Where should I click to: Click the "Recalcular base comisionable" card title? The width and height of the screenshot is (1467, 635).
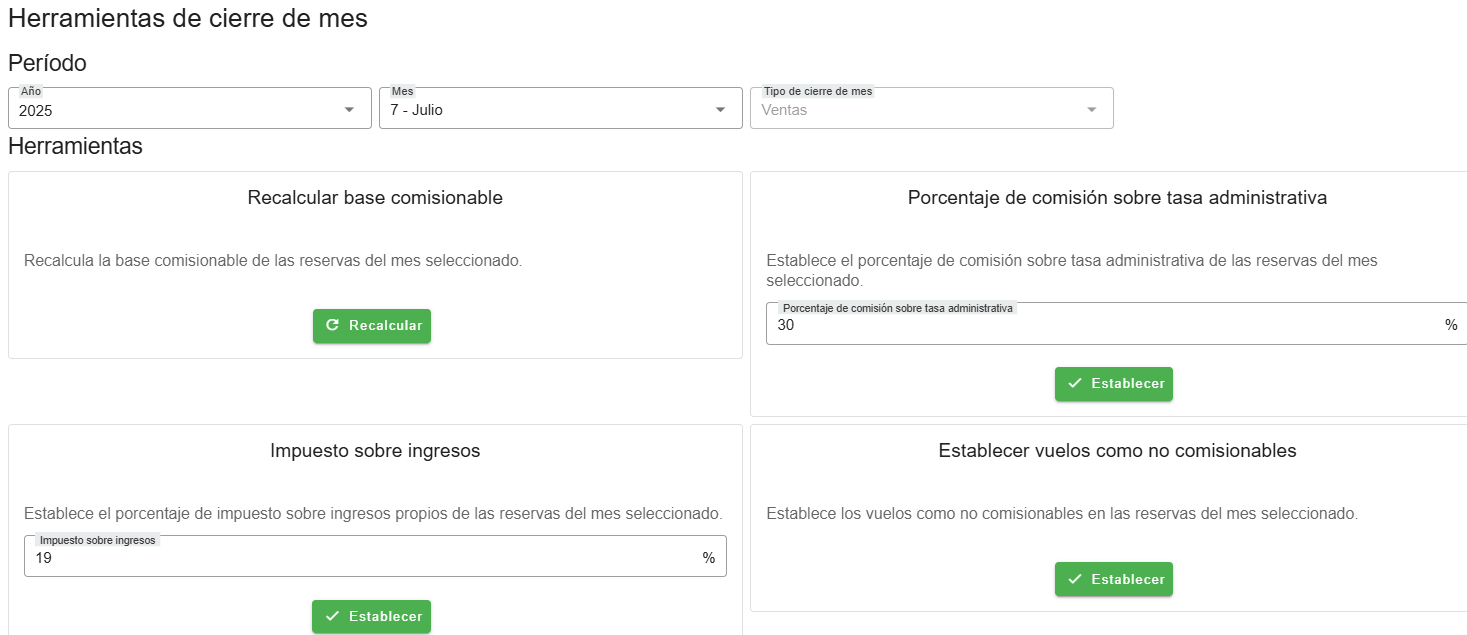(x=375, y=198)
